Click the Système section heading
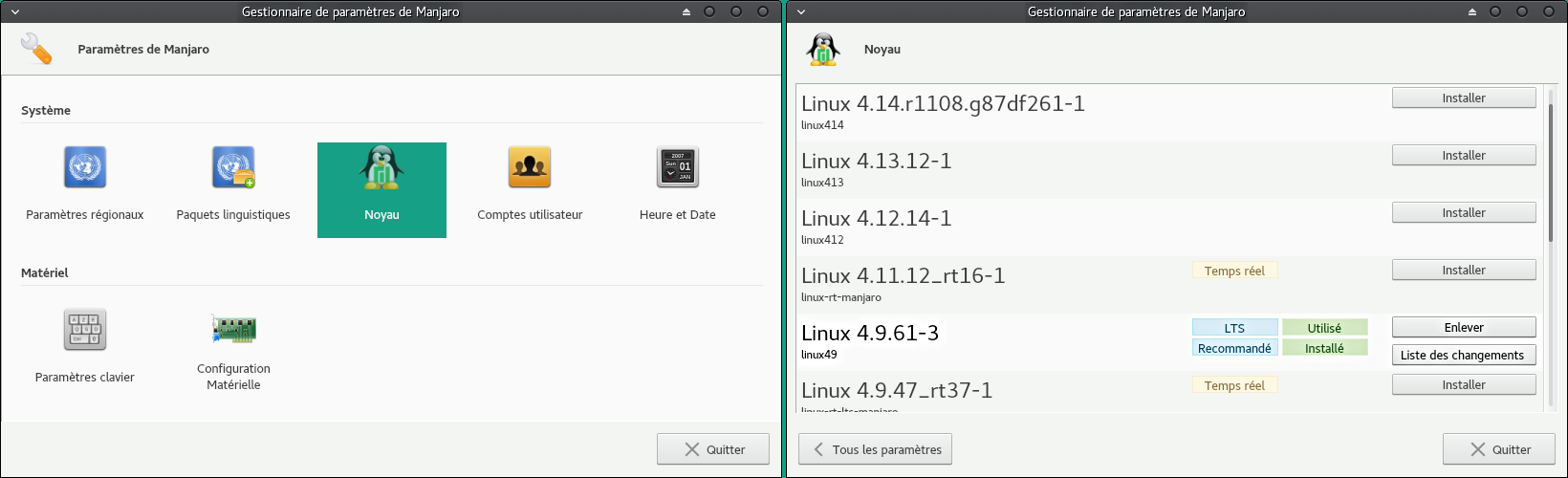1568x478 pixels. click(46, 110)
